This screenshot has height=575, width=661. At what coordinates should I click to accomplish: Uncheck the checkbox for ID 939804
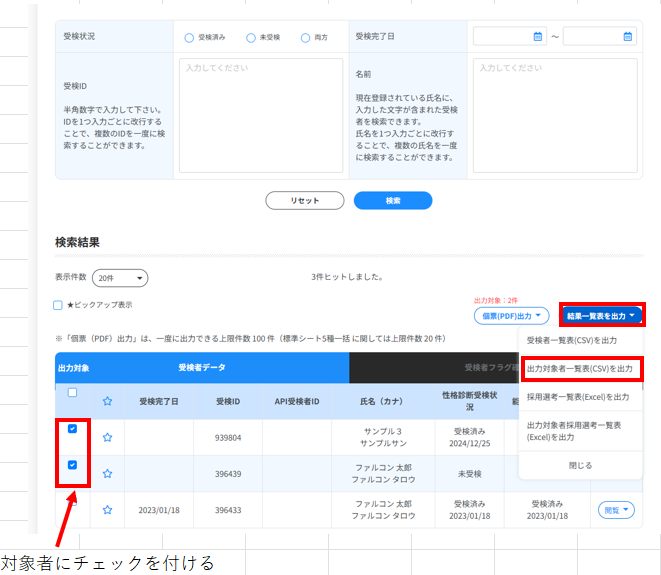click(x=73, y=429)
